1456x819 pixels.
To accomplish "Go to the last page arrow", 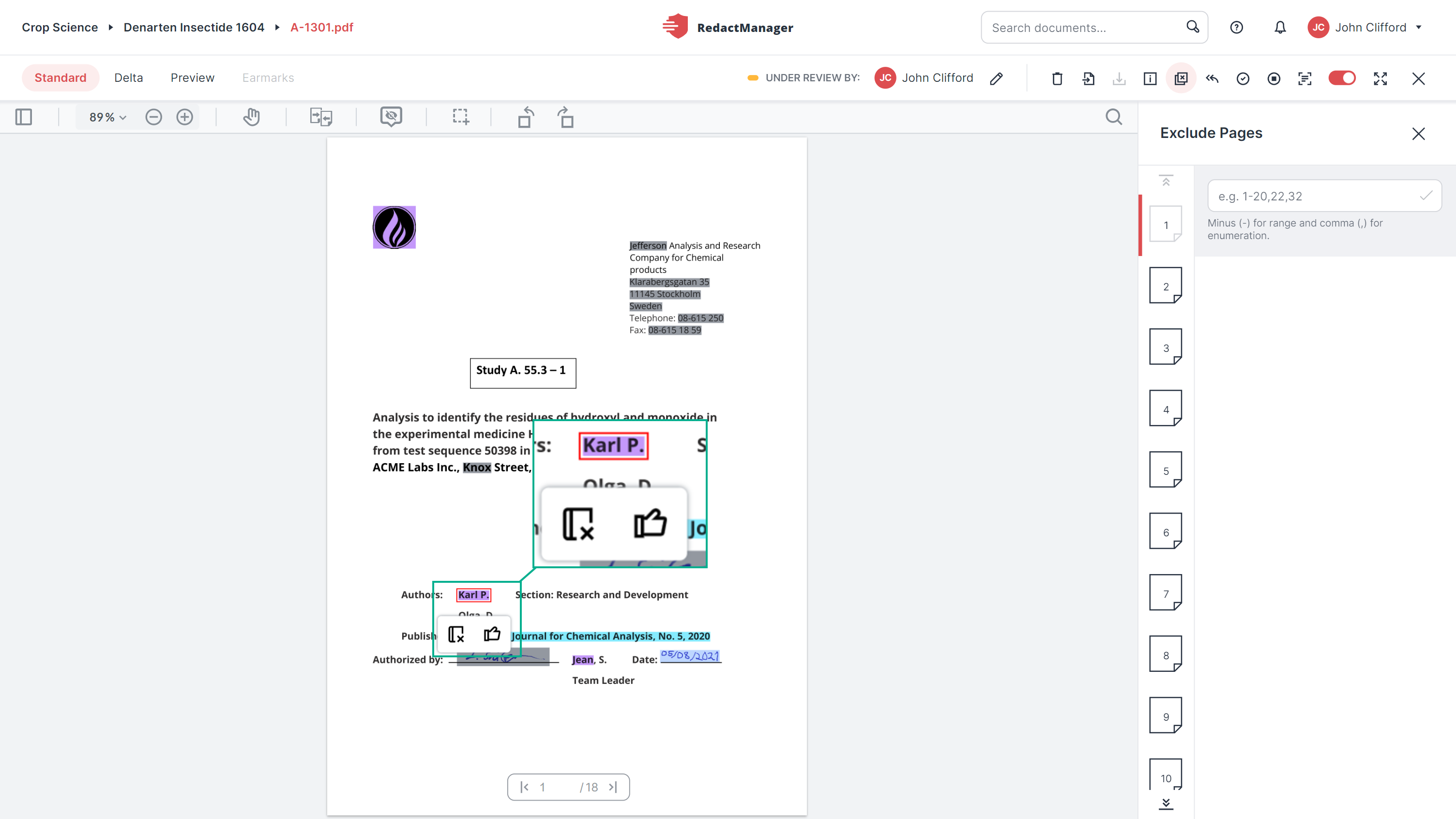I will (x=613, y=788).
